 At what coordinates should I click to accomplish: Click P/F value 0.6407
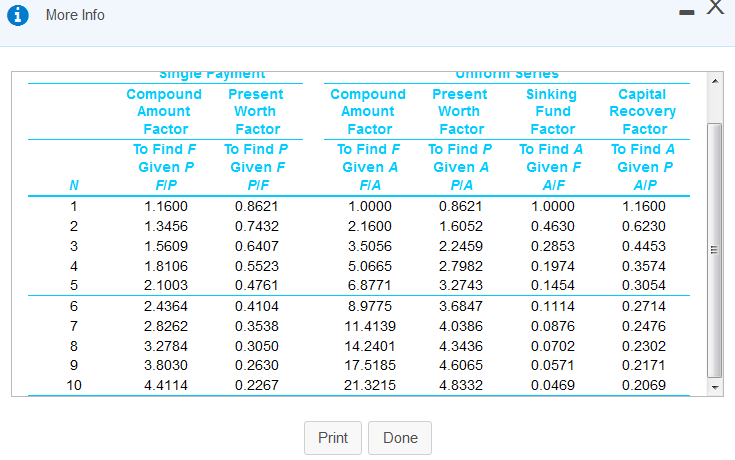(x=257, y=246)
